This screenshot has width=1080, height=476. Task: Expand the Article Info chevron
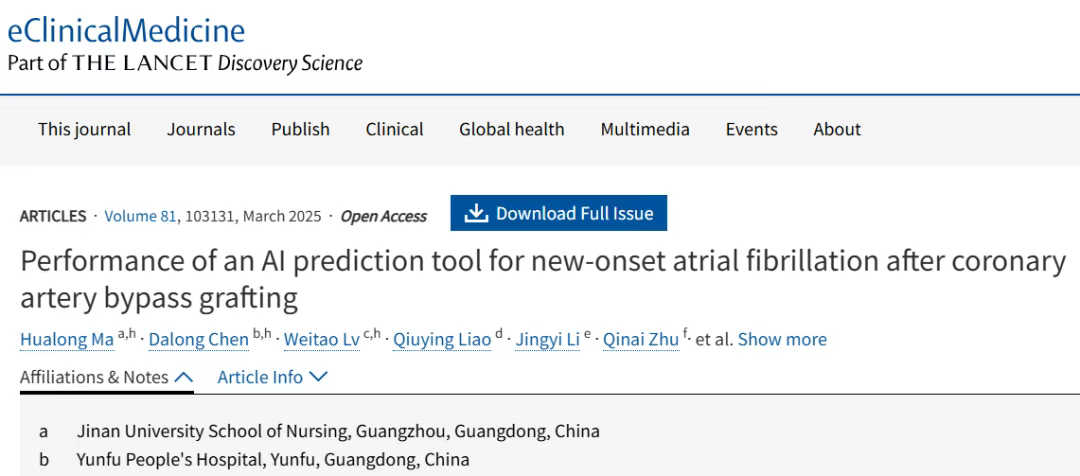pos(318,377)
